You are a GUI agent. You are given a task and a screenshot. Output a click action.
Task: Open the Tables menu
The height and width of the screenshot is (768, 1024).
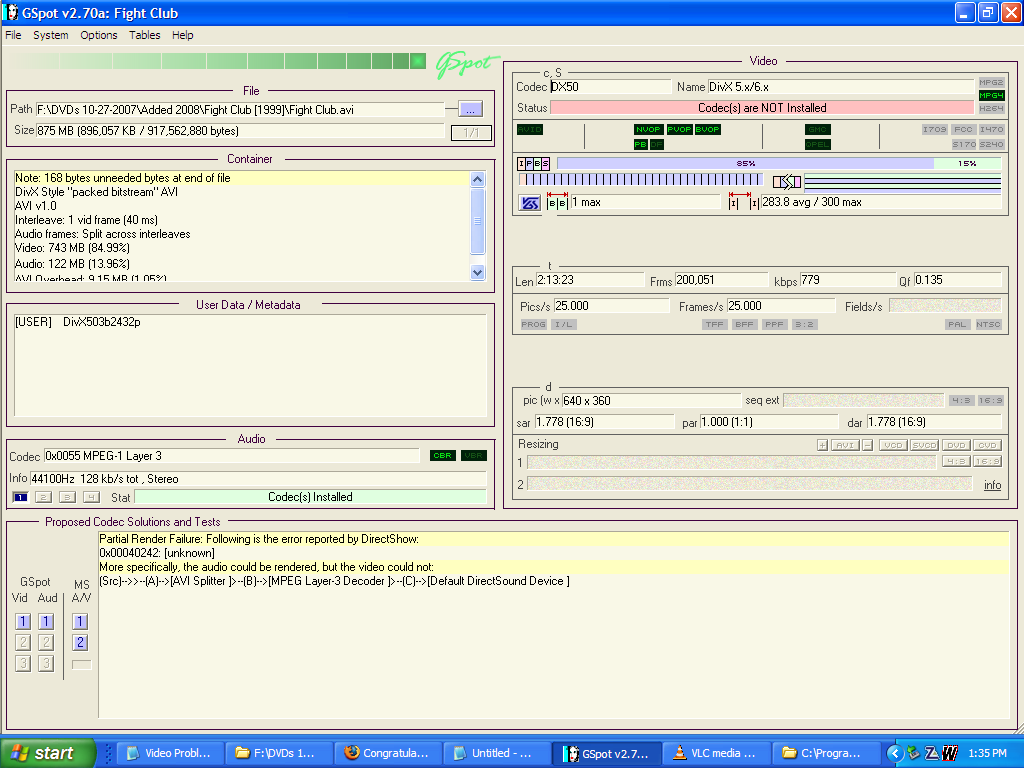(144, 35)
